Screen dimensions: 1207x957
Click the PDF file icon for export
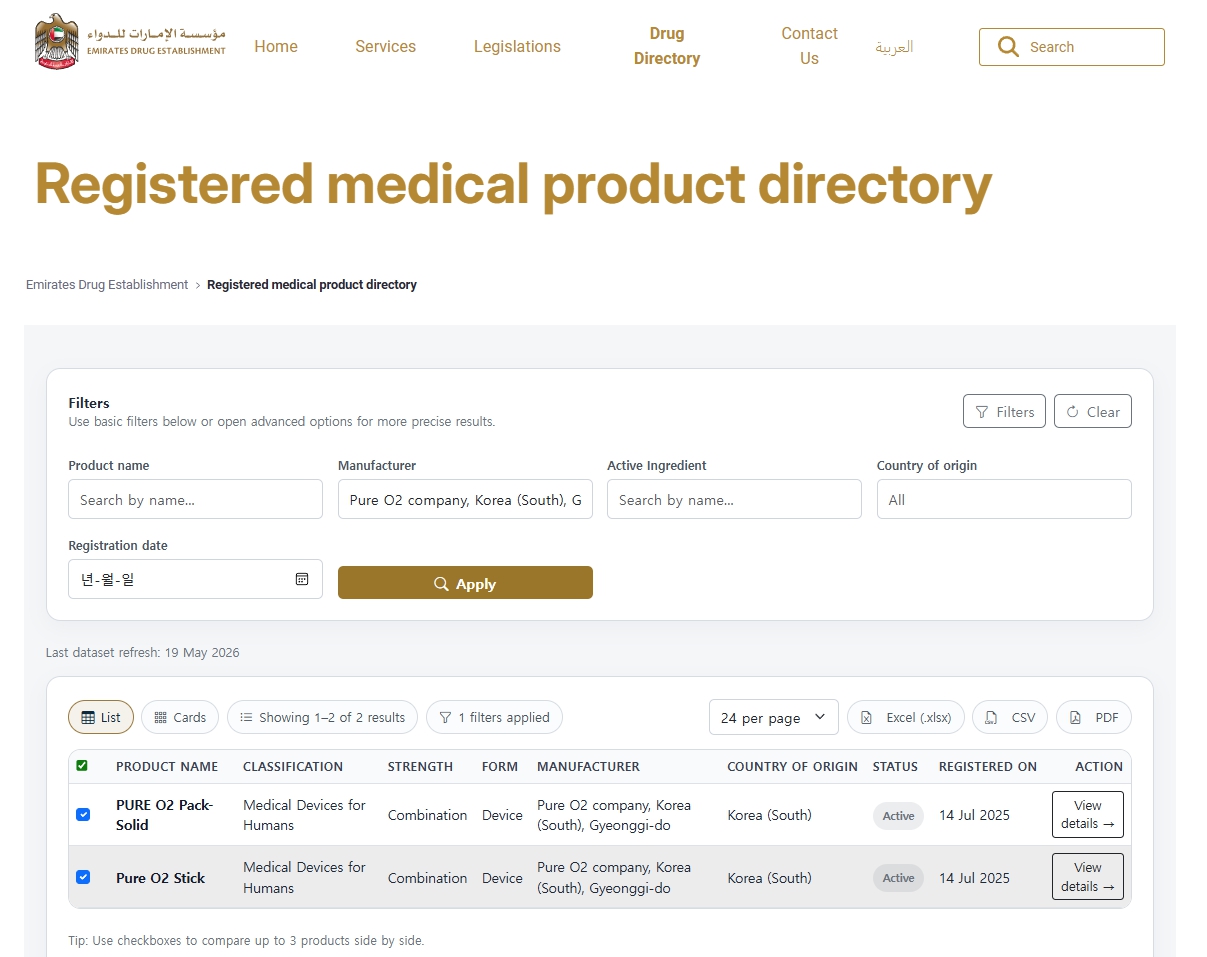(x=1075, y=718)
